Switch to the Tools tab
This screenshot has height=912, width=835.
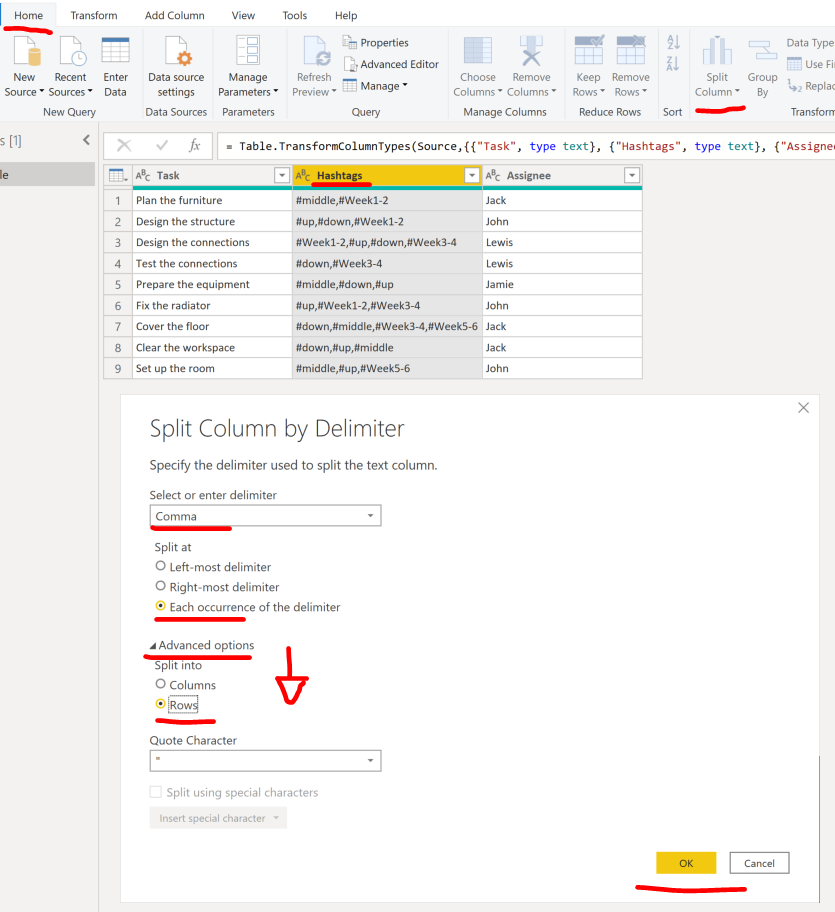(x=295, y=15)
